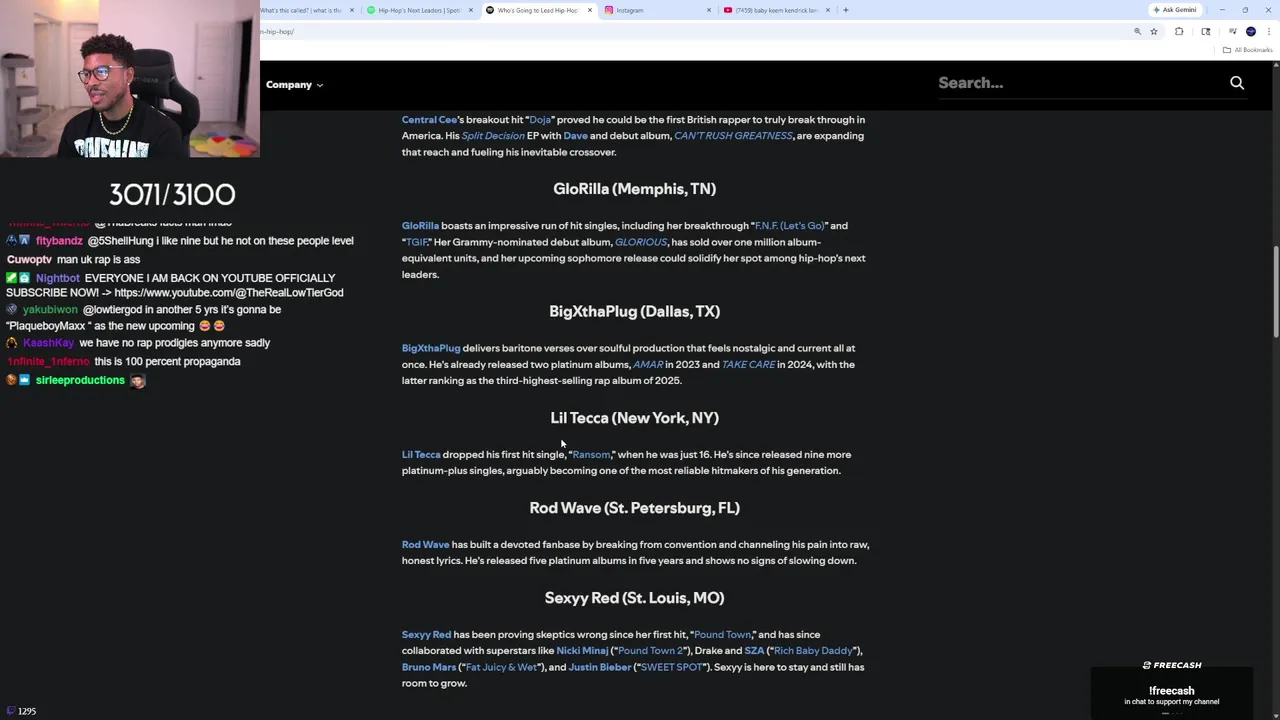Click the search magnifier icon in site header
1280x720 pixels.
[x=1237, y=83]
